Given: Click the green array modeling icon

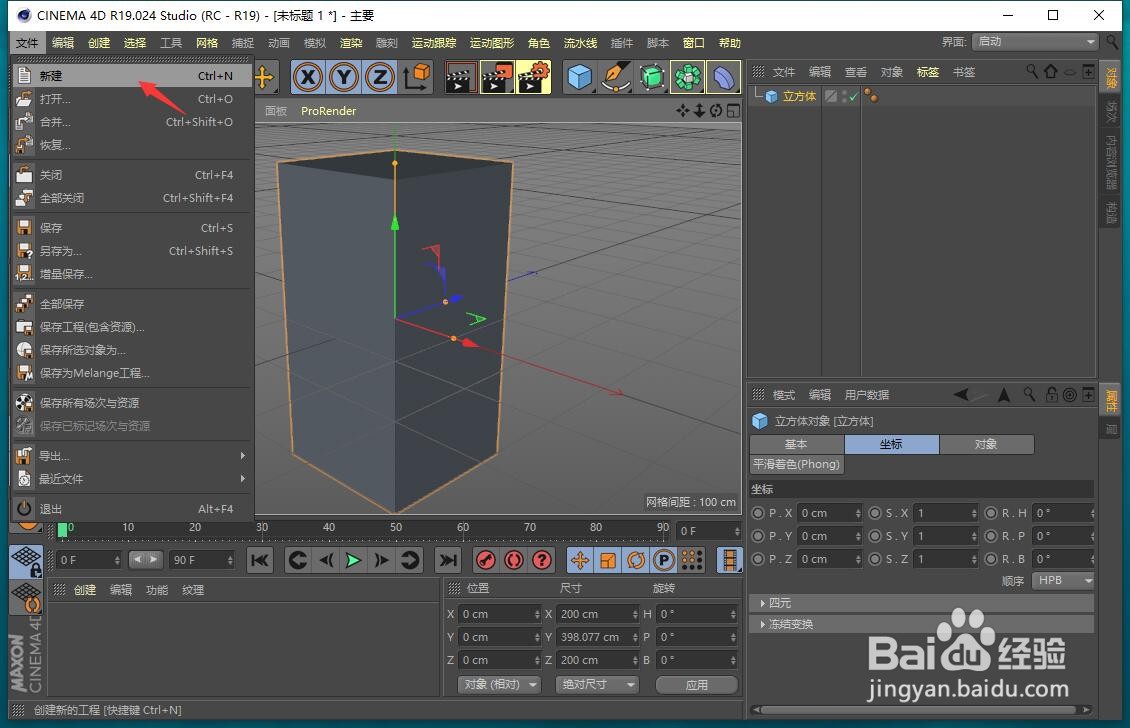Looking at the screenshot, I should (688, 77).
